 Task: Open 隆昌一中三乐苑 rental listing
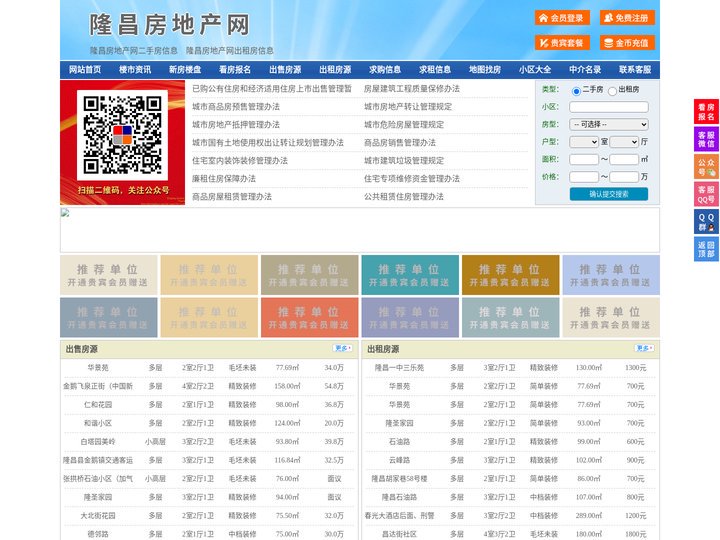coord(399,367)
